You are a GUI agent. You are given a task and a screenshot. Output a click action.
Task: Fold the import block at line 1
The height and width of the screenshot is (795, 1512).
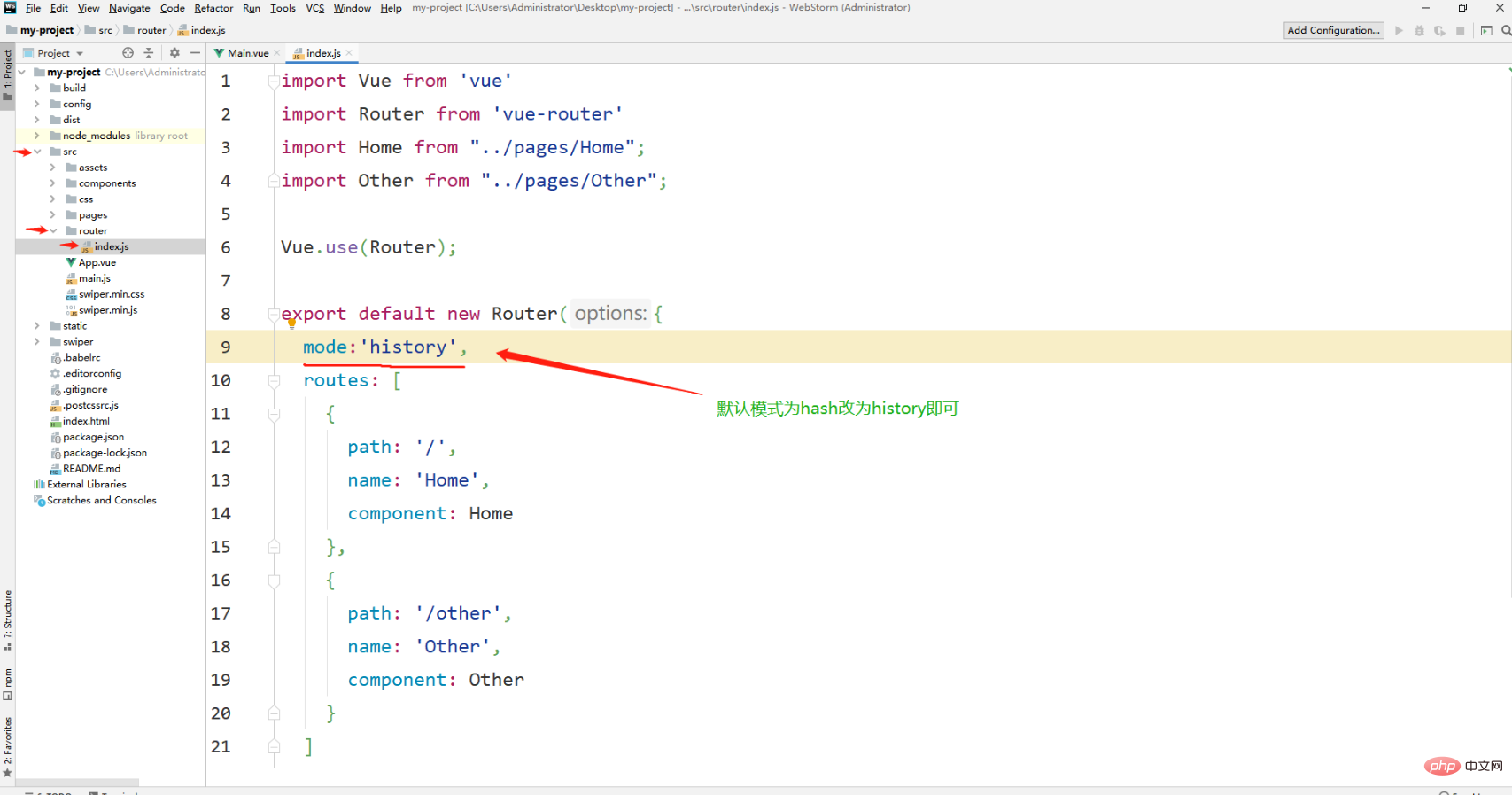tap(274, 82)
